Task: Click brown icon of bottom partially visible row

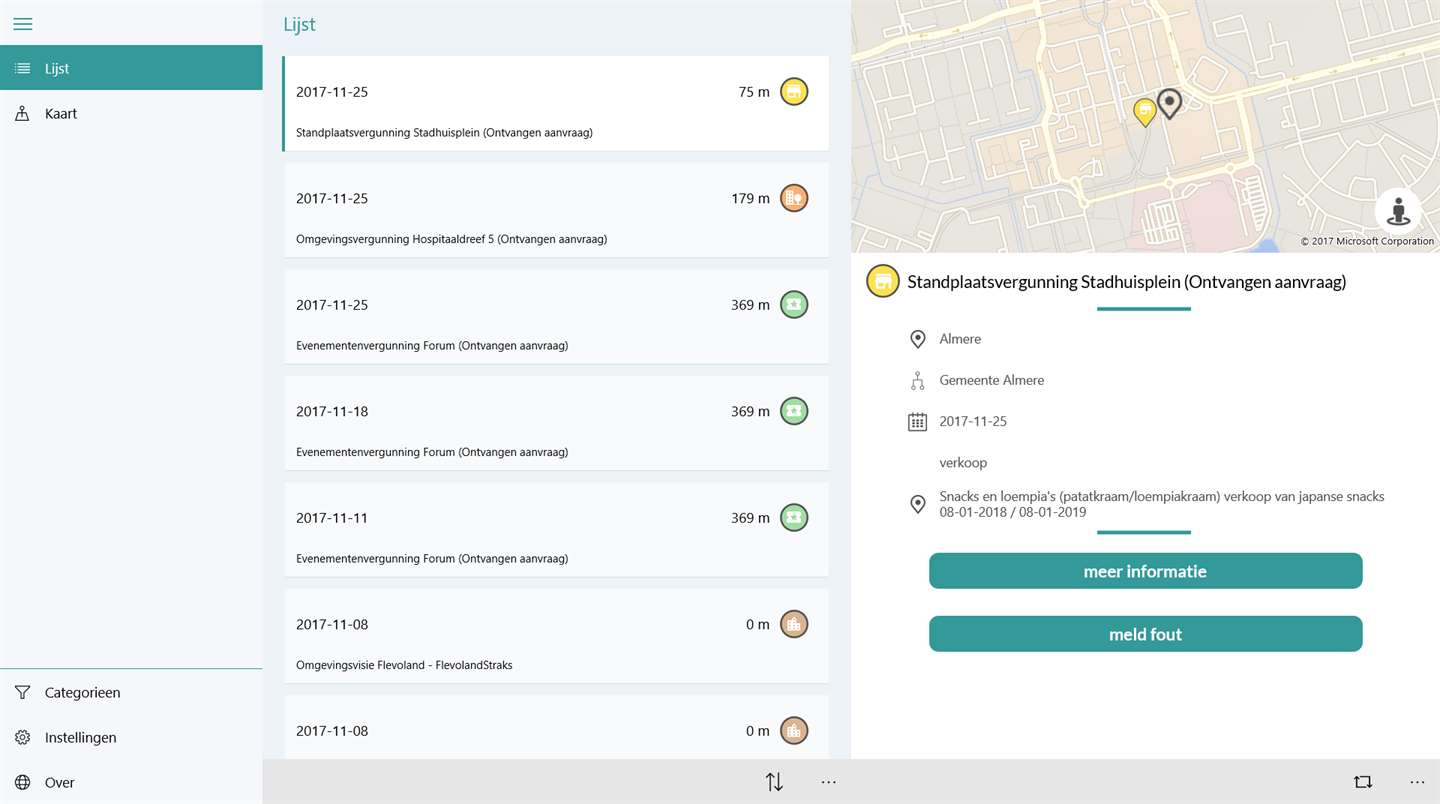Action: pyautogui.click(x=794, y=730)
